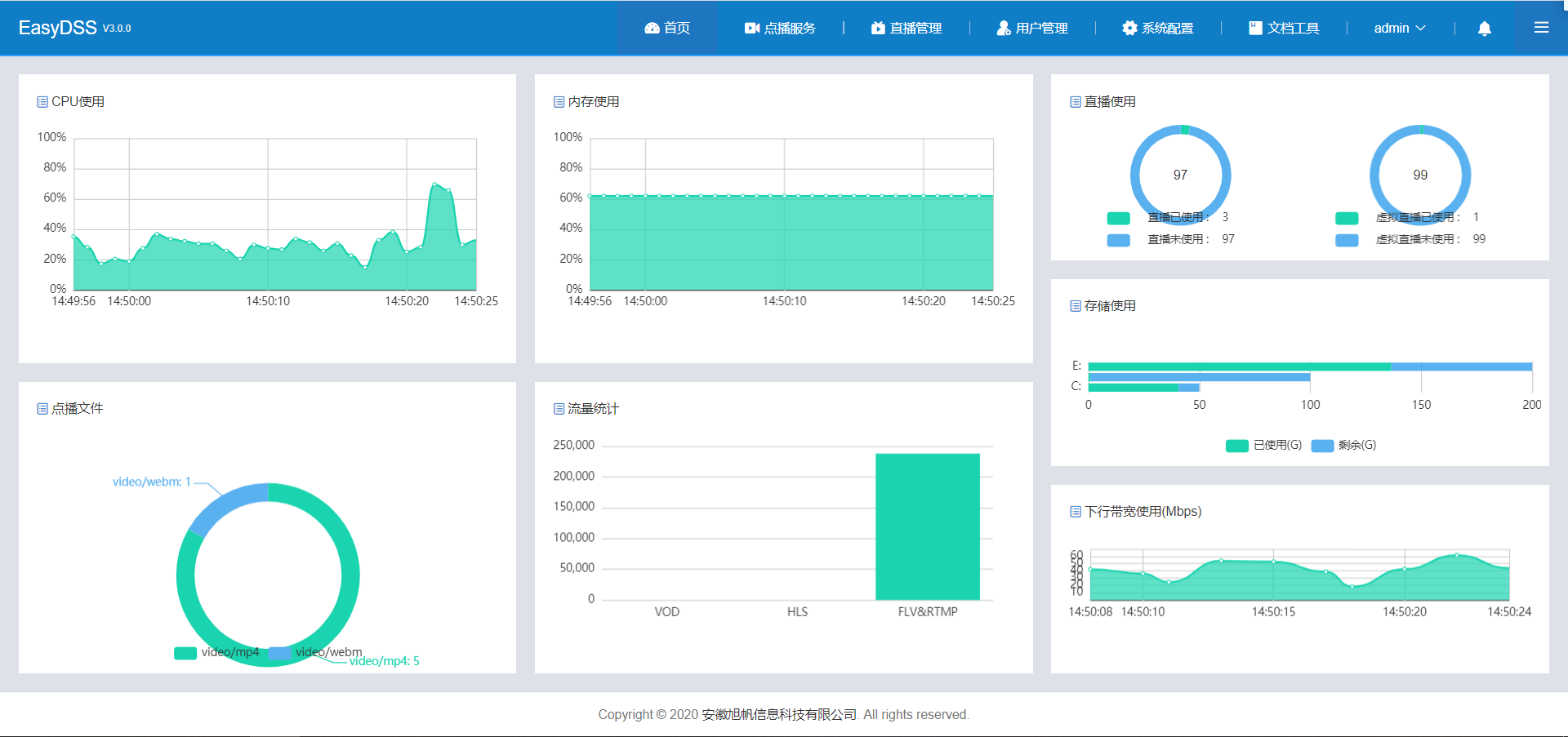The height and width of the screenshot is (737, 1568).
Task: Click the video camera icon for 点播服务
Action: click(x=751, y=27)
